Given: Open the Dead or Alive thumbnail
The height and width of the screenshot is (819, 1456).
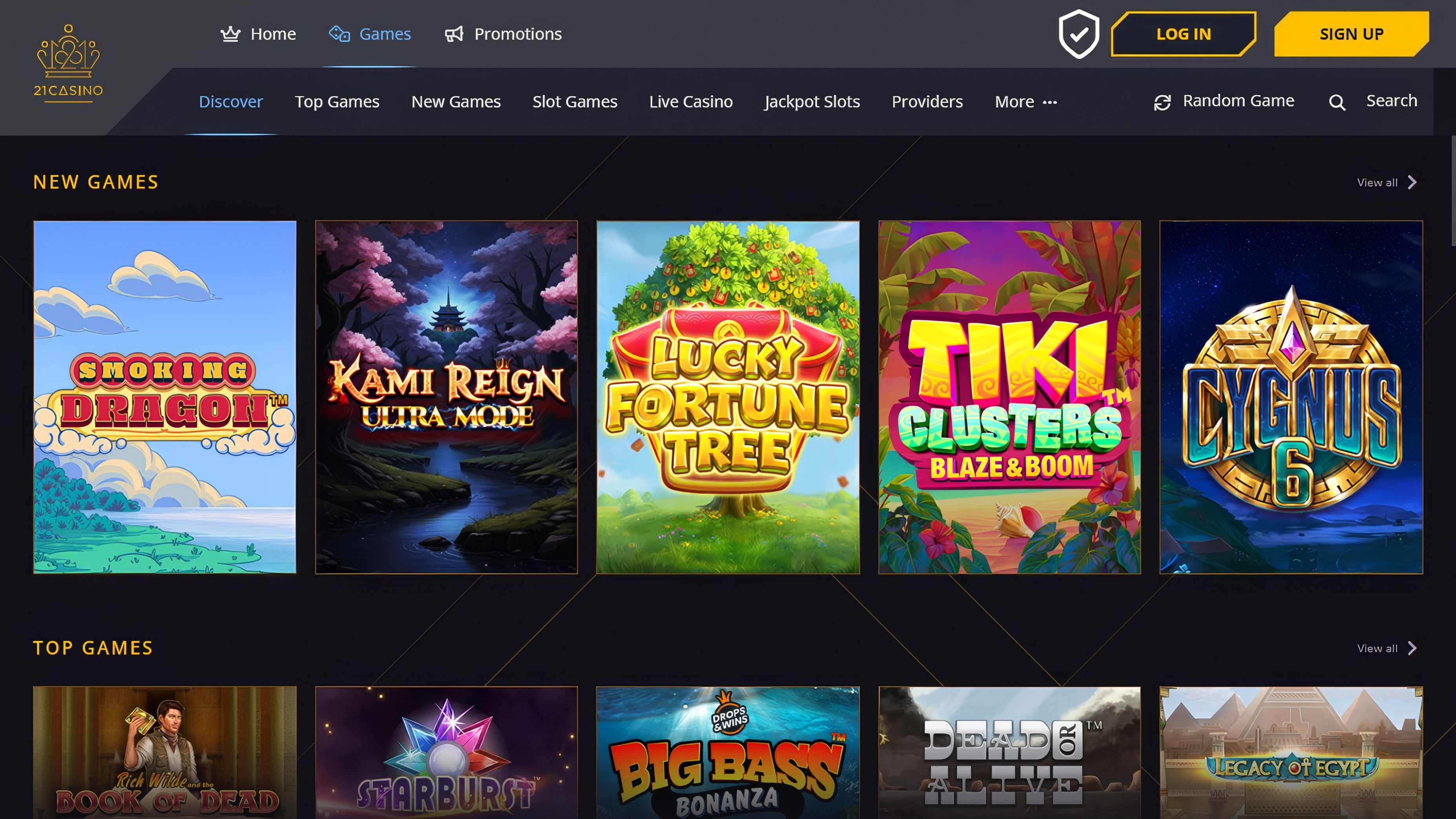Looking at the screenshot, I should click(1009, 752).
